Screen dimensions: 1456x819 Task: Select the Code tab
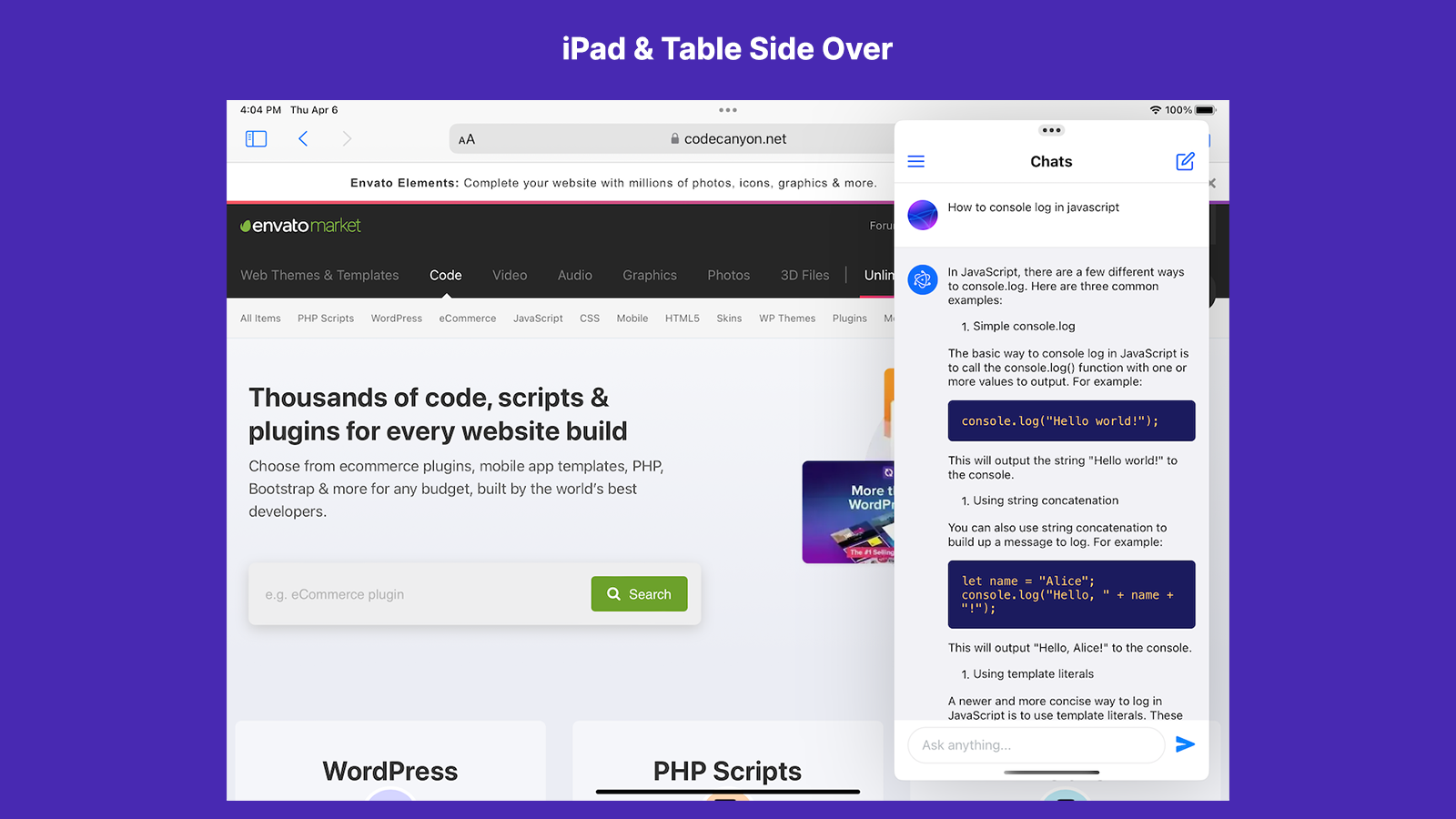(446, 275)
